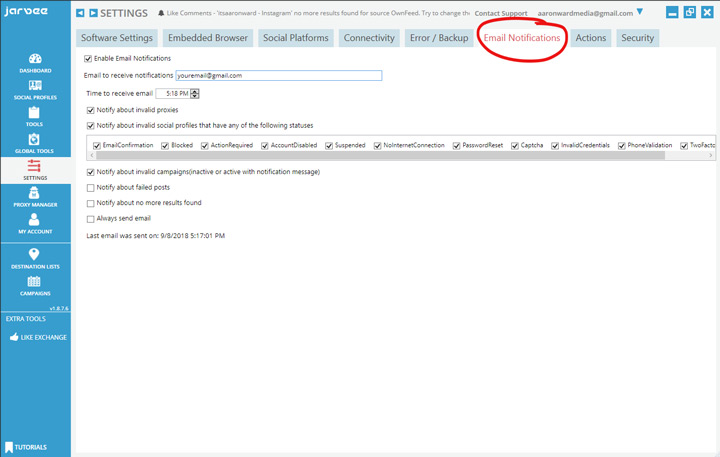Screen dimensions: 720x457
Task: Click the v1.8.7.6 version label
Action: 59,308
